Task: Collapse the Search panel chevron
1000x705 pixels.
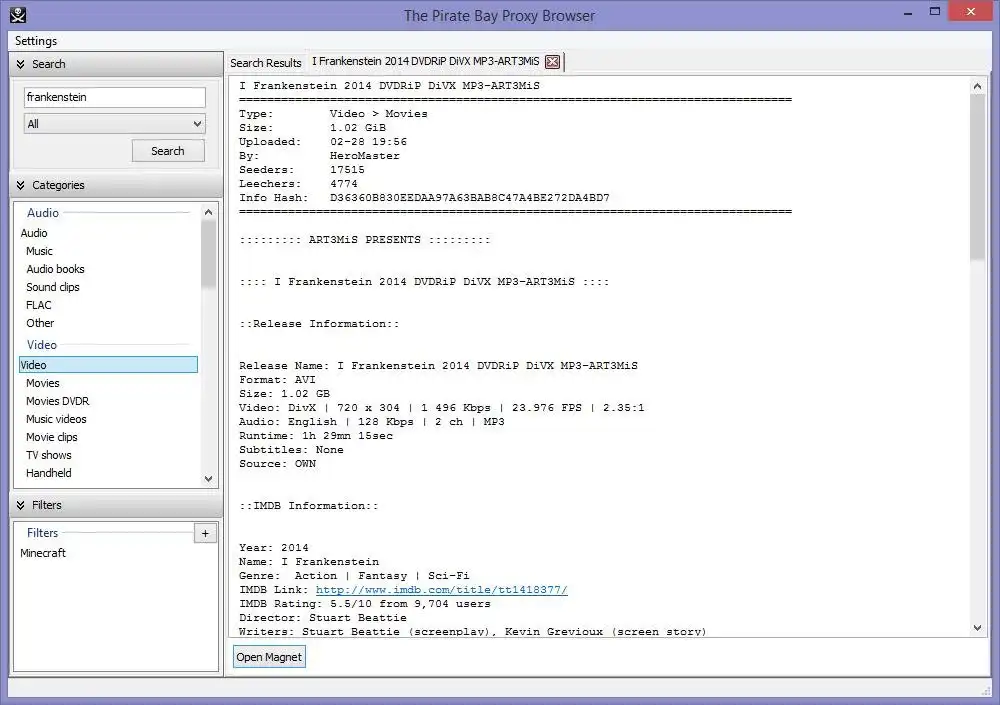Action: pos(20,64)
